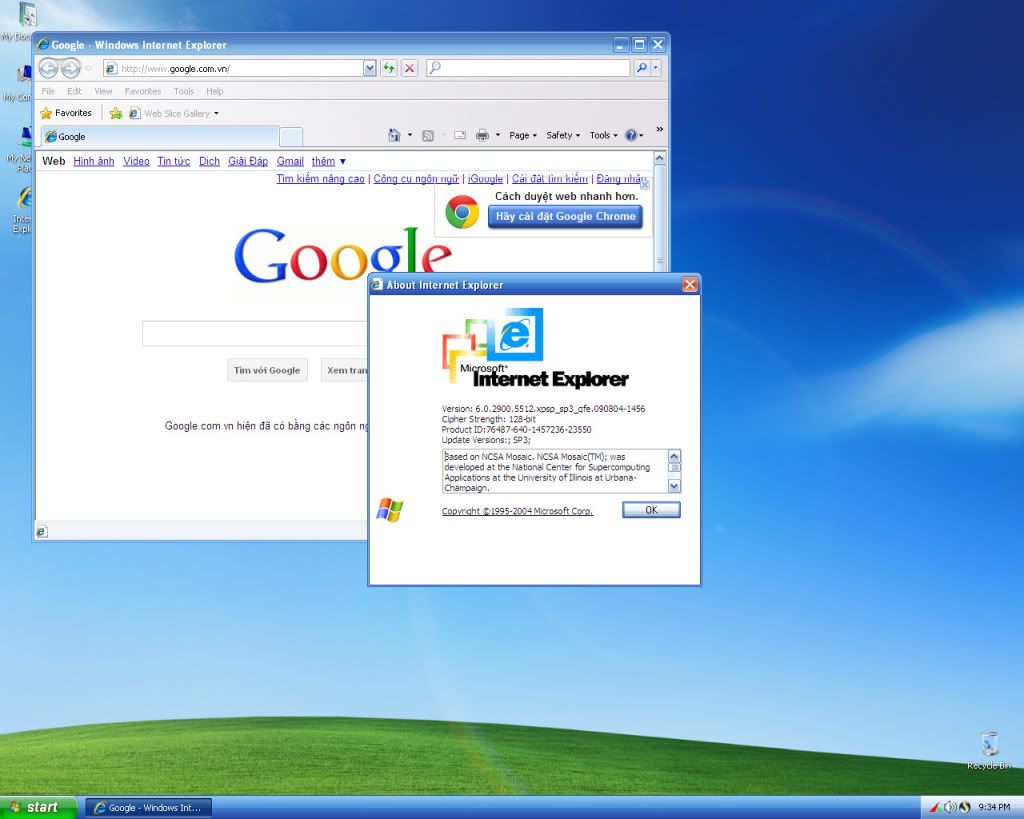The width and height of the screenshot is (1024, 819).
Task: Expand the address bar URL history dropdown
Action: click(370, 68)
